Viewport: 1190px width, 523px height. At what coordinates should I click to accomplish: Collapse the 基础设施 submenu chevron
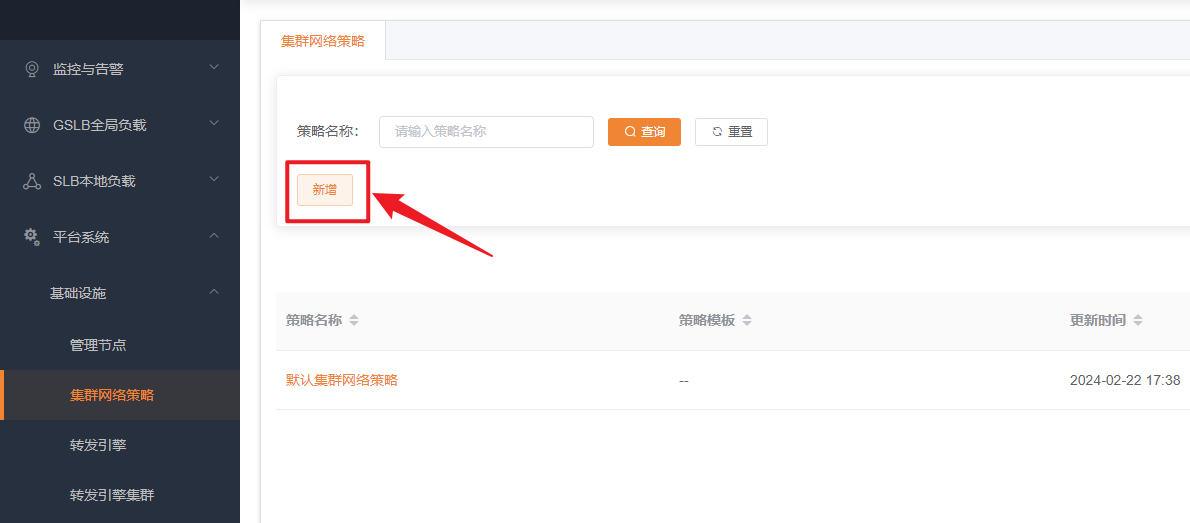(214, 291)
